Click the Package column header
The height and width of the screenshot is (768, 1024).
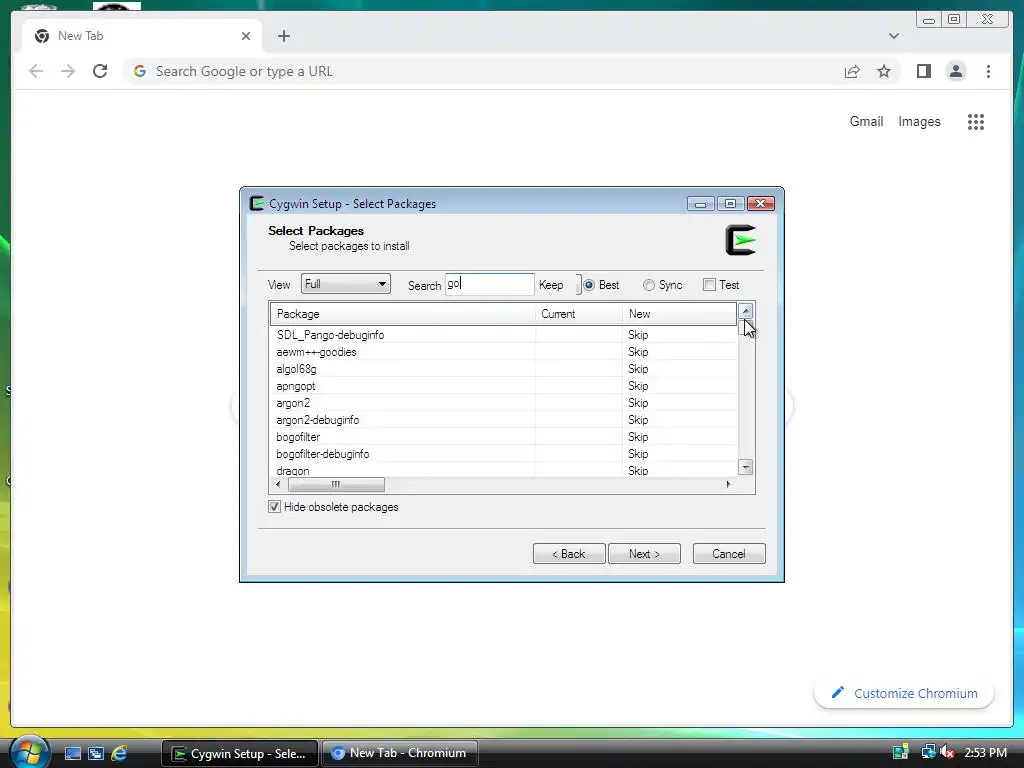(x=403, y=313)
